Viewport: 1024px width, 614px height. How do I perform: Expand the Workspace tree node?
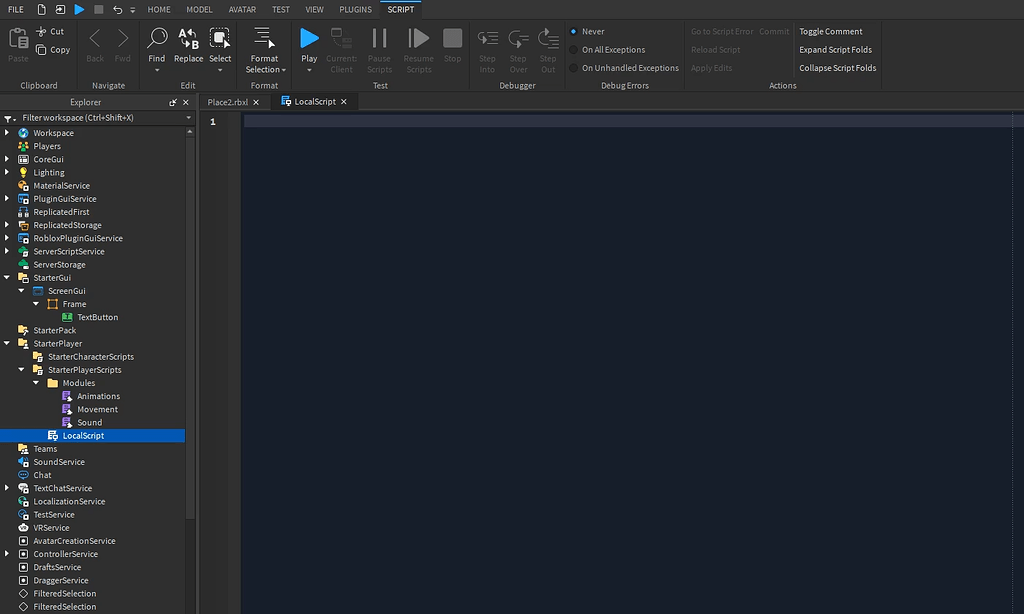point(7,133)
